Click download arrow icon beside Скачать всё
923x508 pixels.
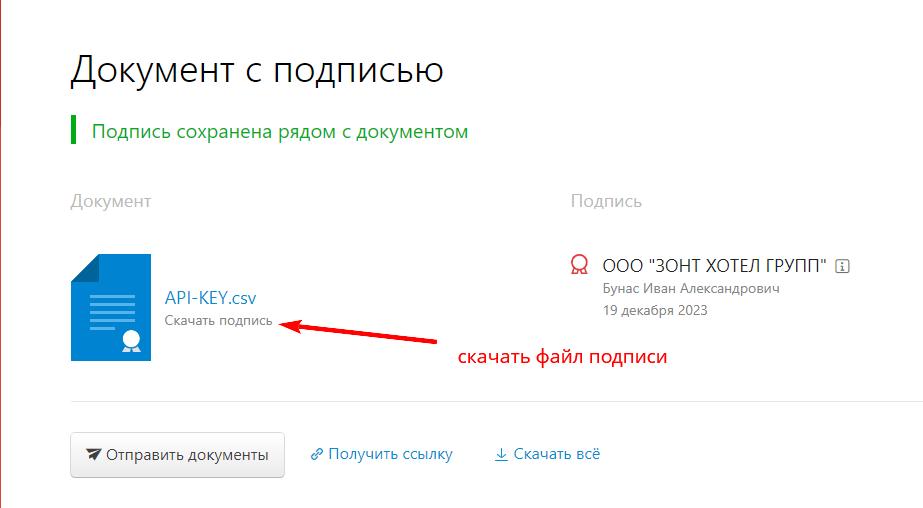pos(501,454)
